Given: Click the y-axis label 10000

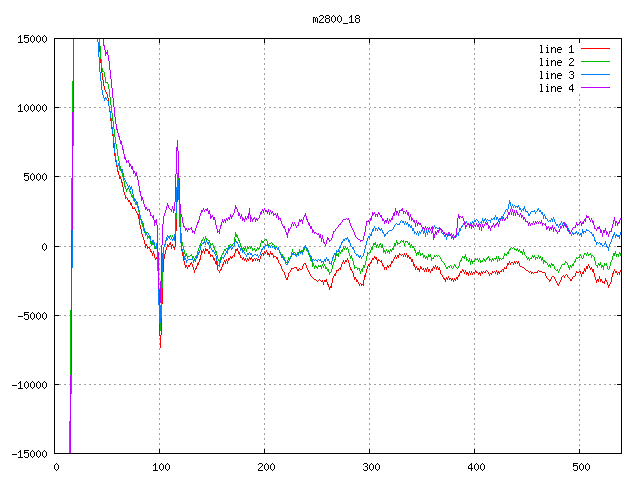Looking at the screenshot, I should 32,108.
